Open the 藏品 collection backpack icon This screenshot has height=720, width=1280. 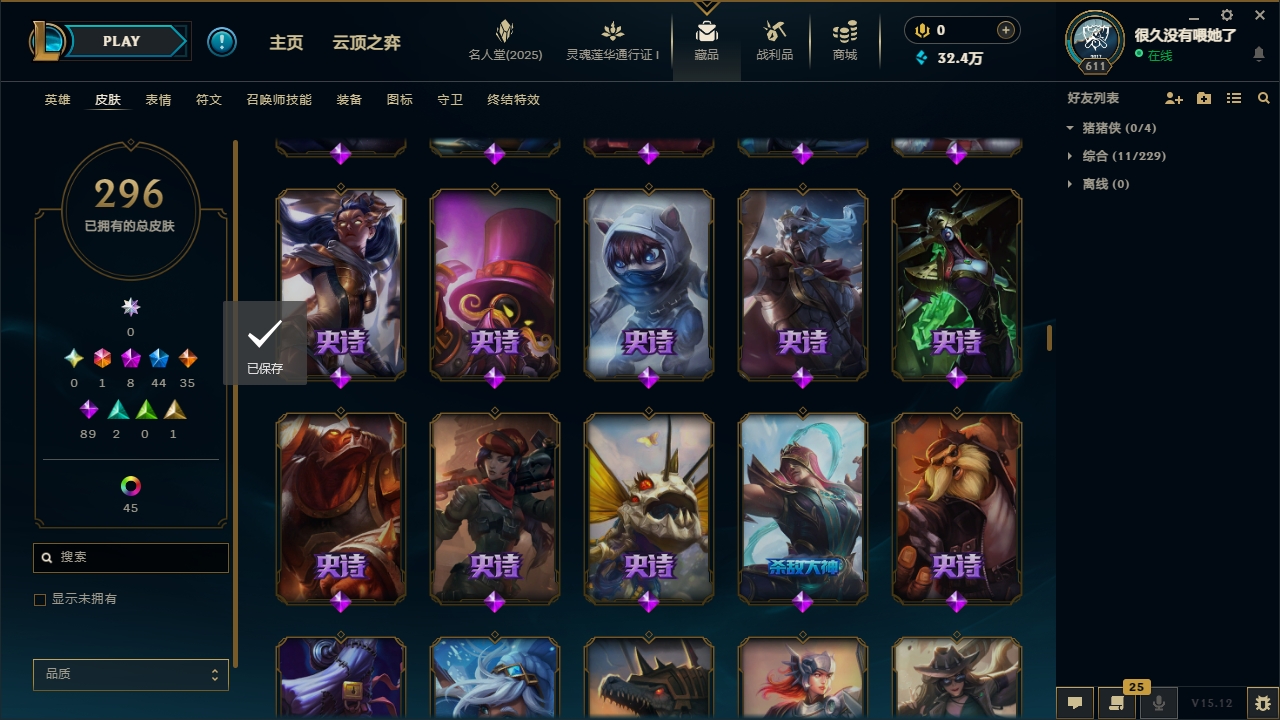707,32
